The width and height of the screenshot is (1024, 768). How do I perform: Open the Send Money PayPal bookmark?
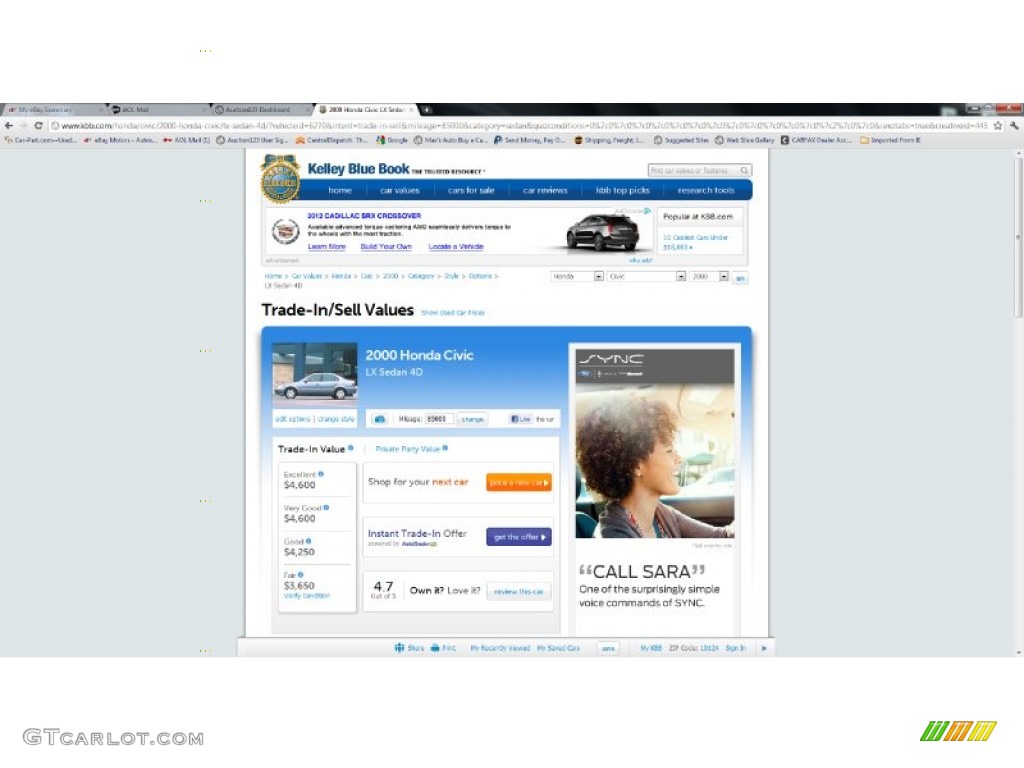point(530,140)
